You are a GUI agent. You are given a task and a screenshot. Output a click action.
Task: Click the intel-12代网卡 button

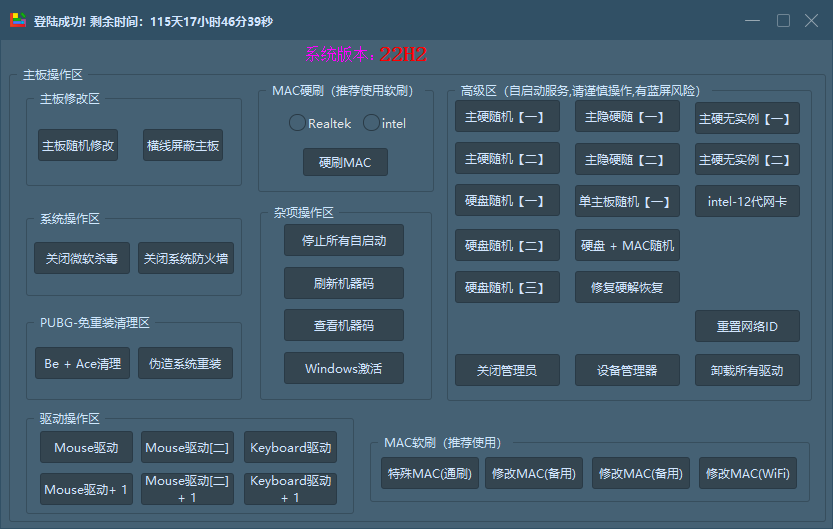pos(747,201)
